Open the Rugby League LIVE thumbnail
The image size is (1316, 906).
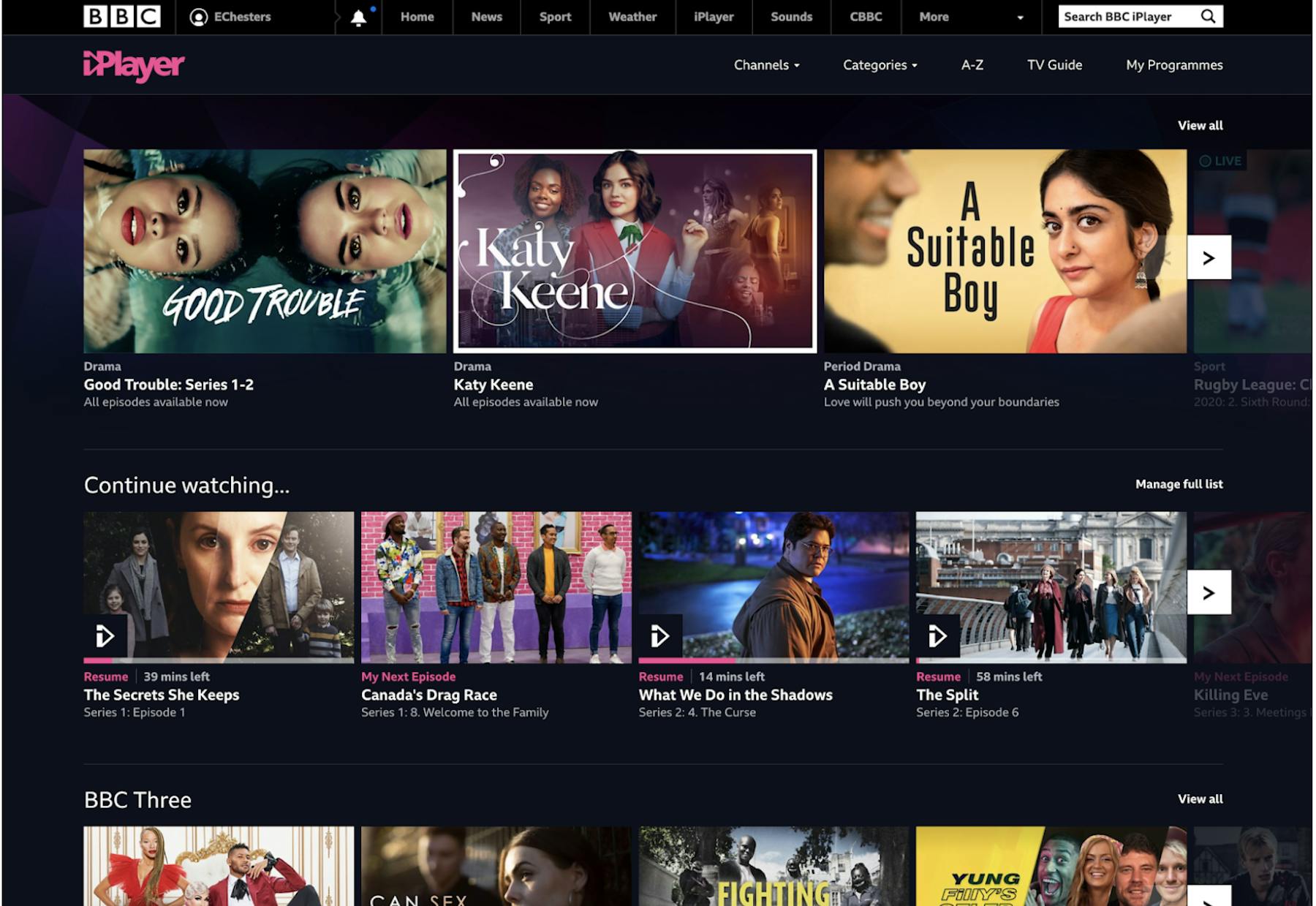pyautogui.click(x=1253, y=251)
